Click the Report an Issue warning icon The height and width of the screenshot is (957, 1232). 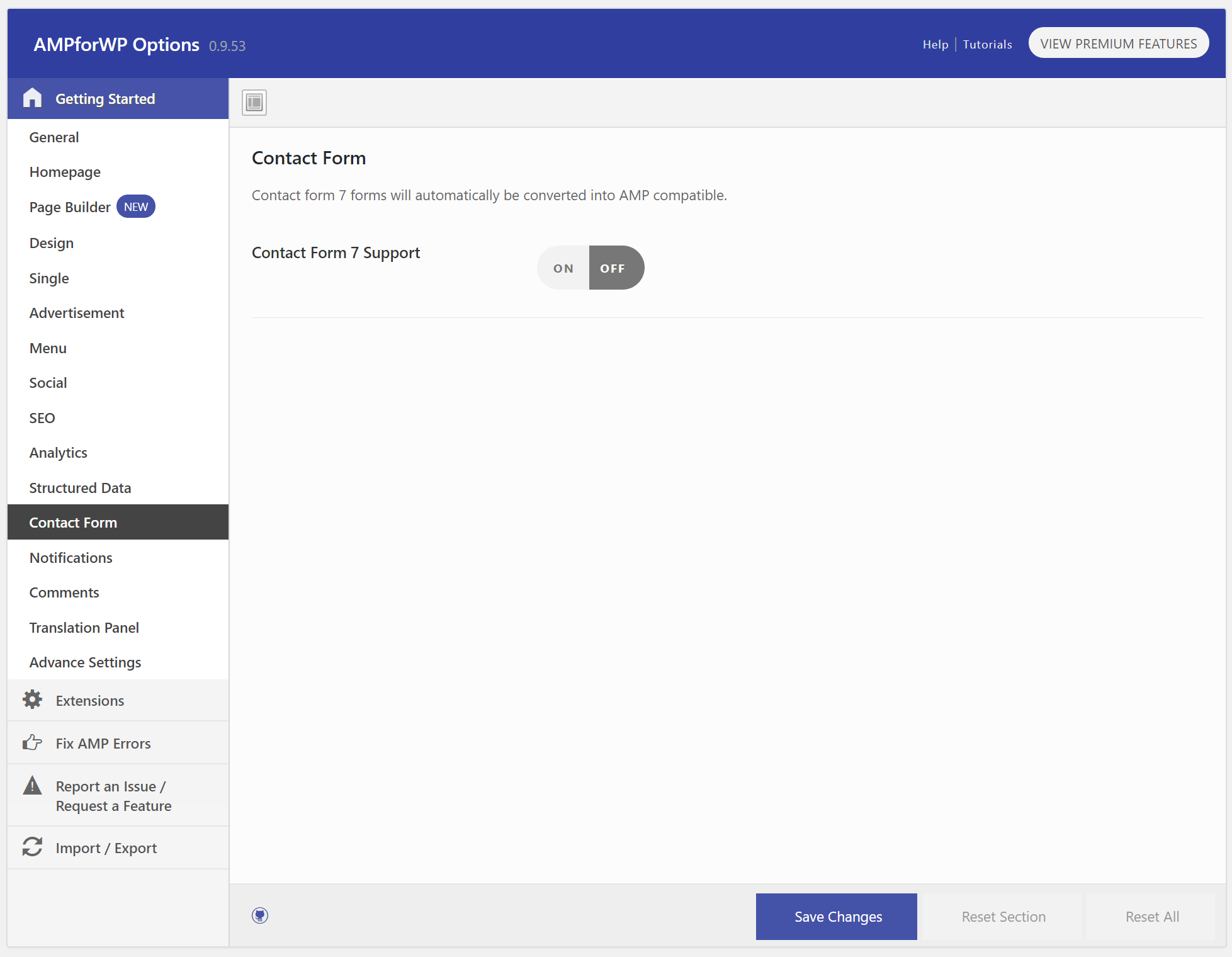32,786
